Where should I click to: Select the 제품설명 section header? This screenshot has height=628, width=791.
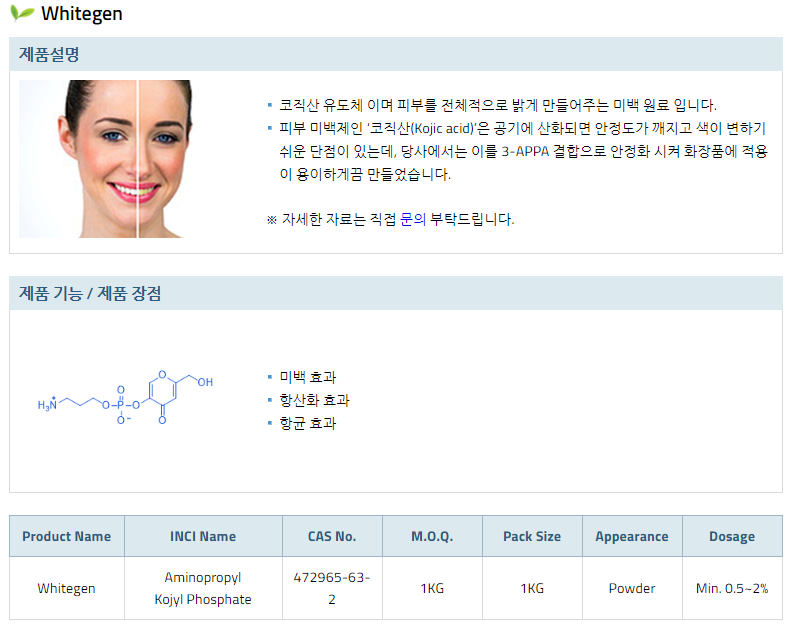[396, 54]
